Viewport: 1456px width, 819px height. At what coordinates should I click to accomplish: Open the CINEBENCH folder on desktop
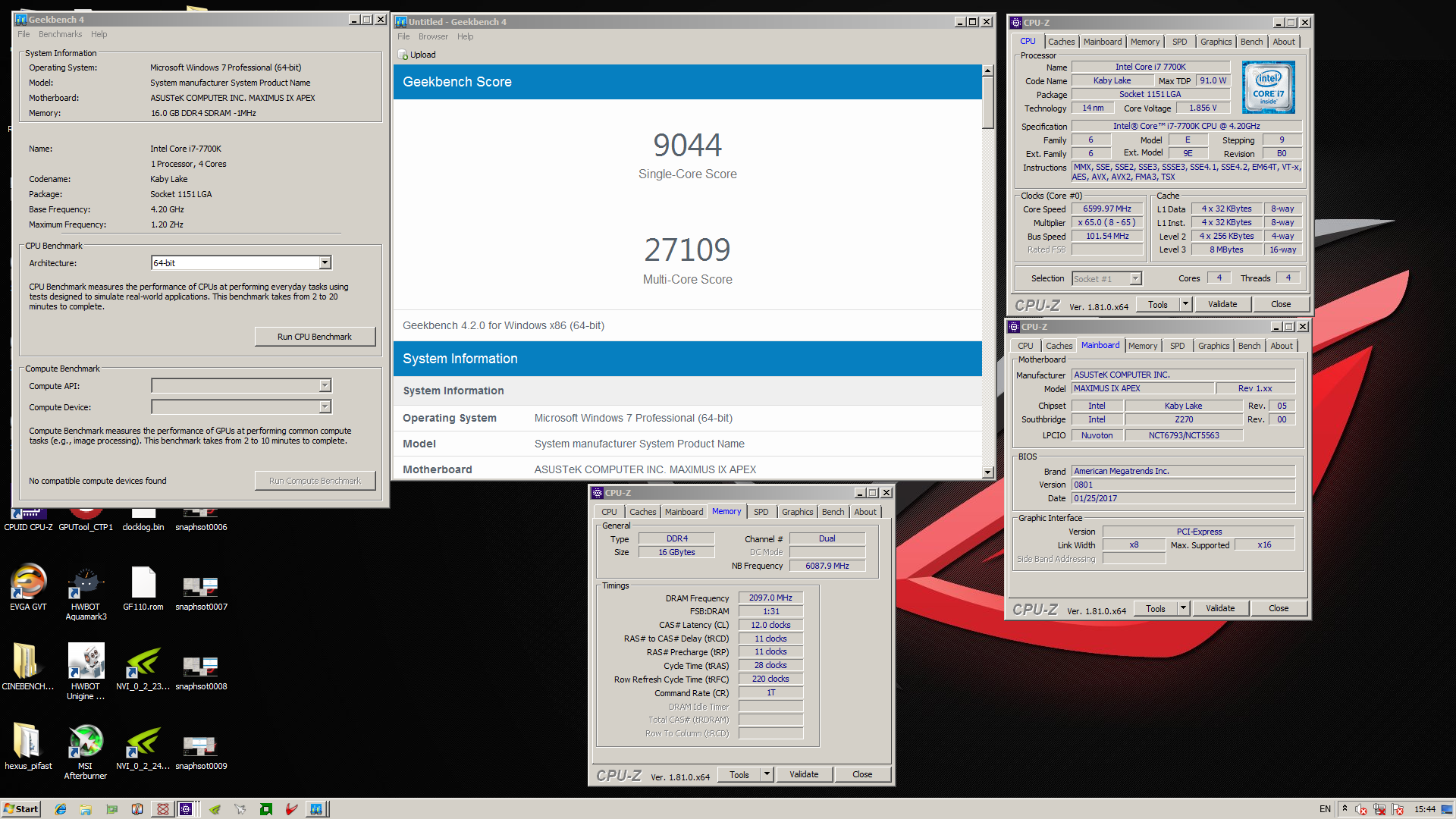pyautogui.click(x=28, y=667)
